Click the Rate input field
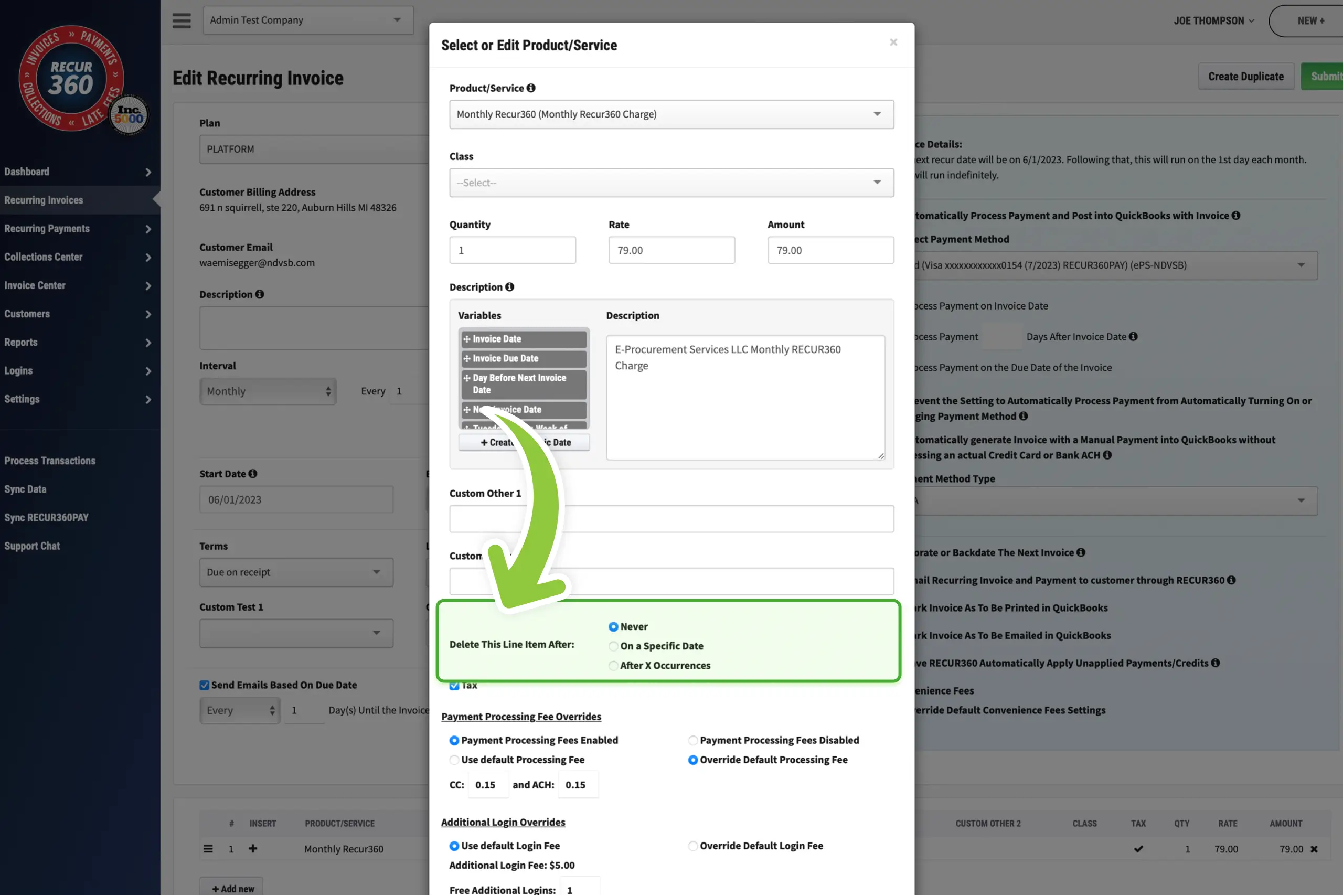This screenshot has width=1343, height=896. click(671, 250)
